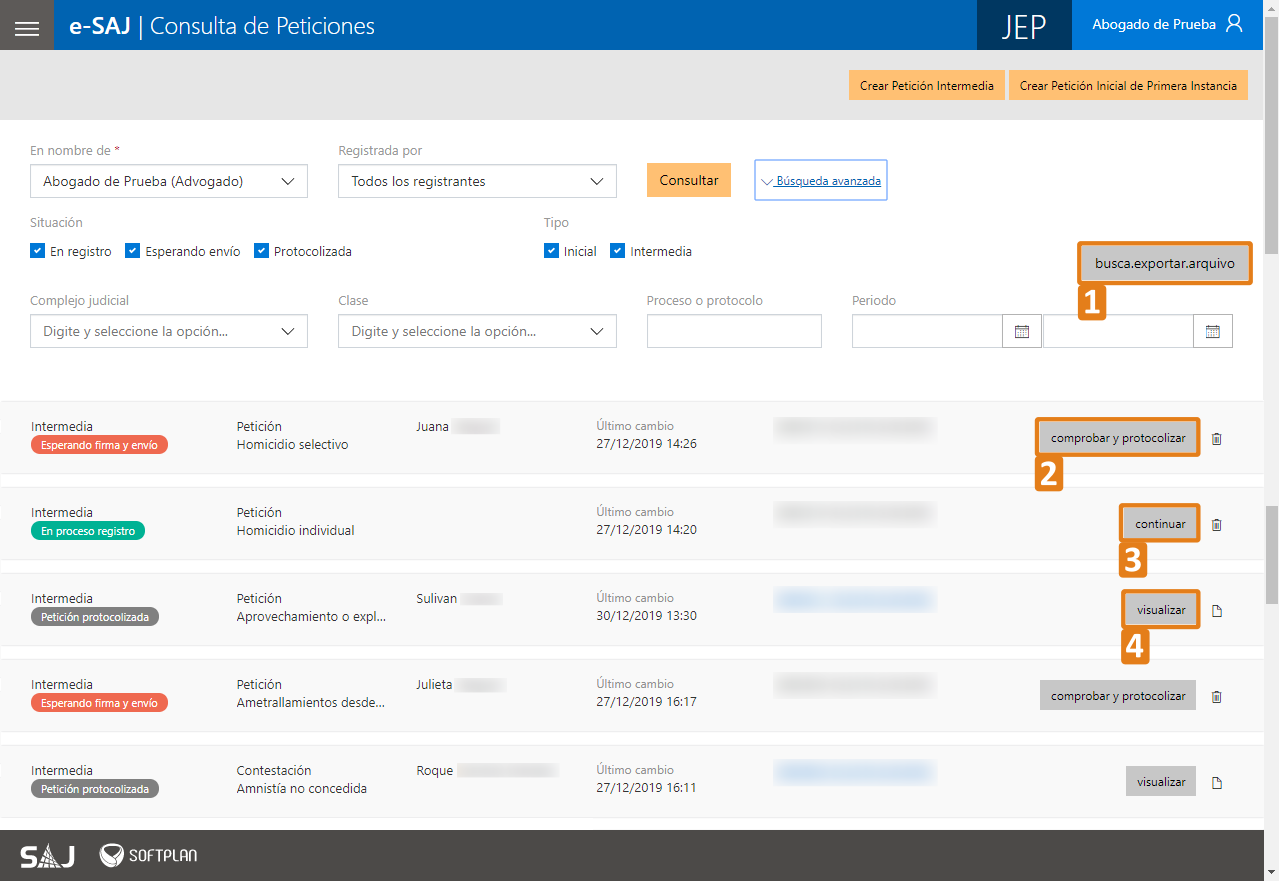Uncheck the En registro checkbox
Viewport: 1279px width, 881px height.
pyautogui.click(x=38, y=251)
